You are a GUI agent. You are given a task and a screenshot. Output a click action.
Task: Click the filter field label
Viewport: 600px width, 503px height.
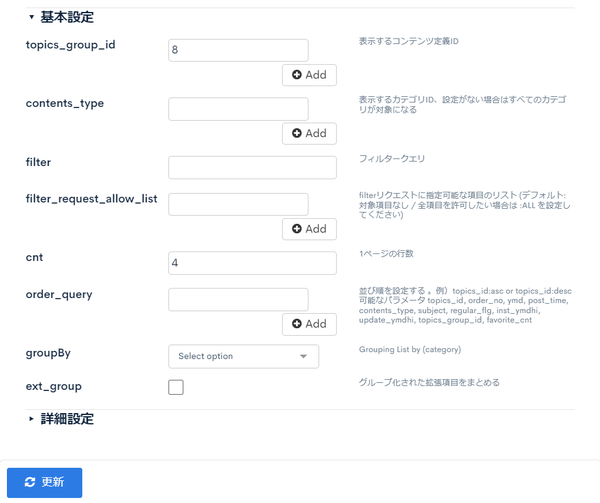click(x=38, y=162)
